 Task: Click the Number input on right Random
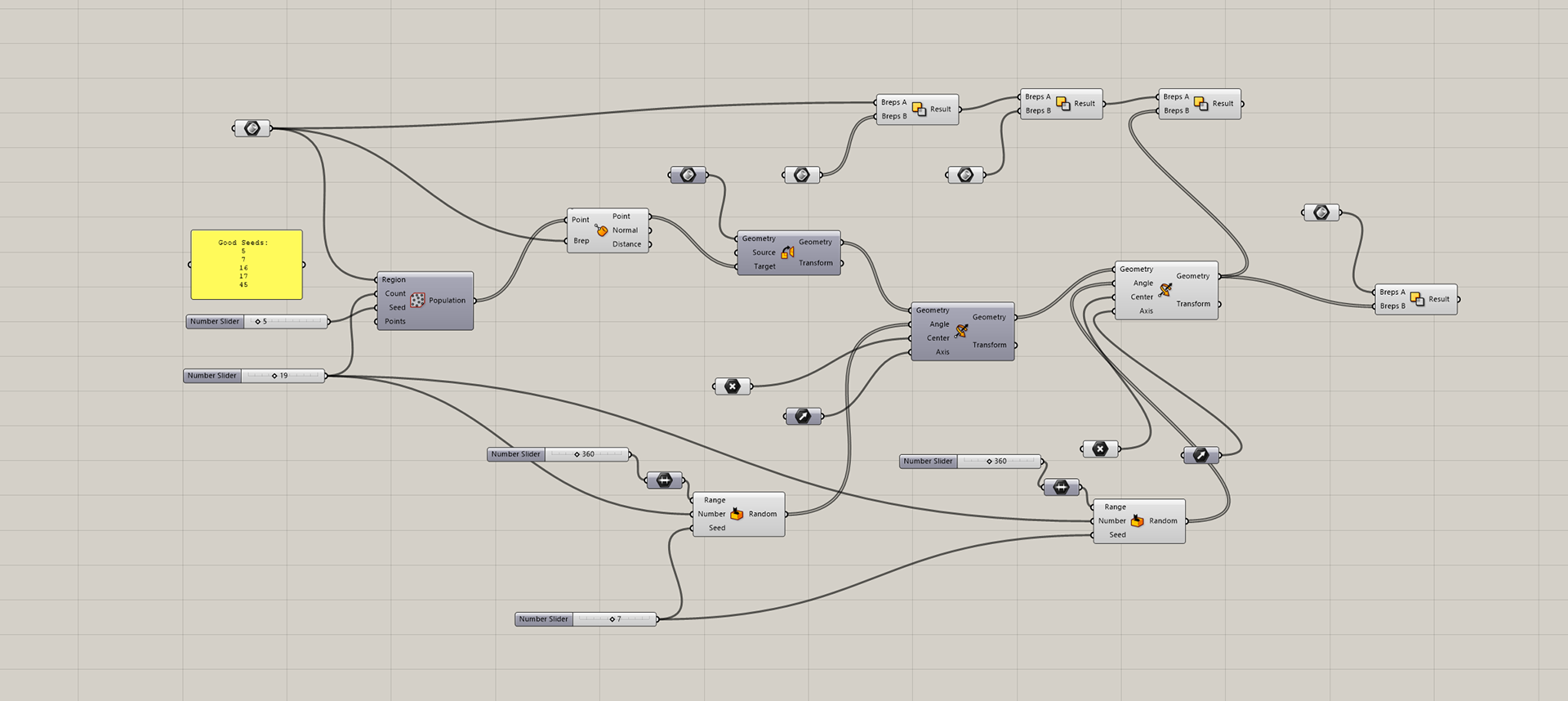[x=1111, y=521]
